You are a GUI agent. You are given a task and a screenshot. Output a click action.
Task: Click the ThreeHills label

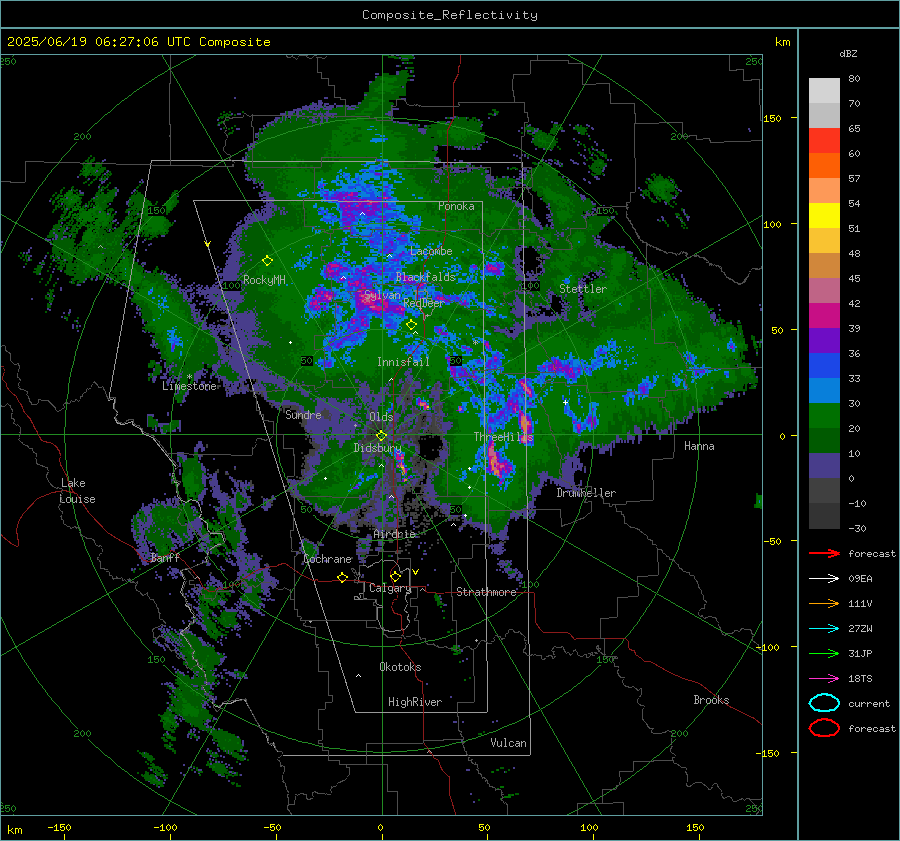(x=503, y=437)
